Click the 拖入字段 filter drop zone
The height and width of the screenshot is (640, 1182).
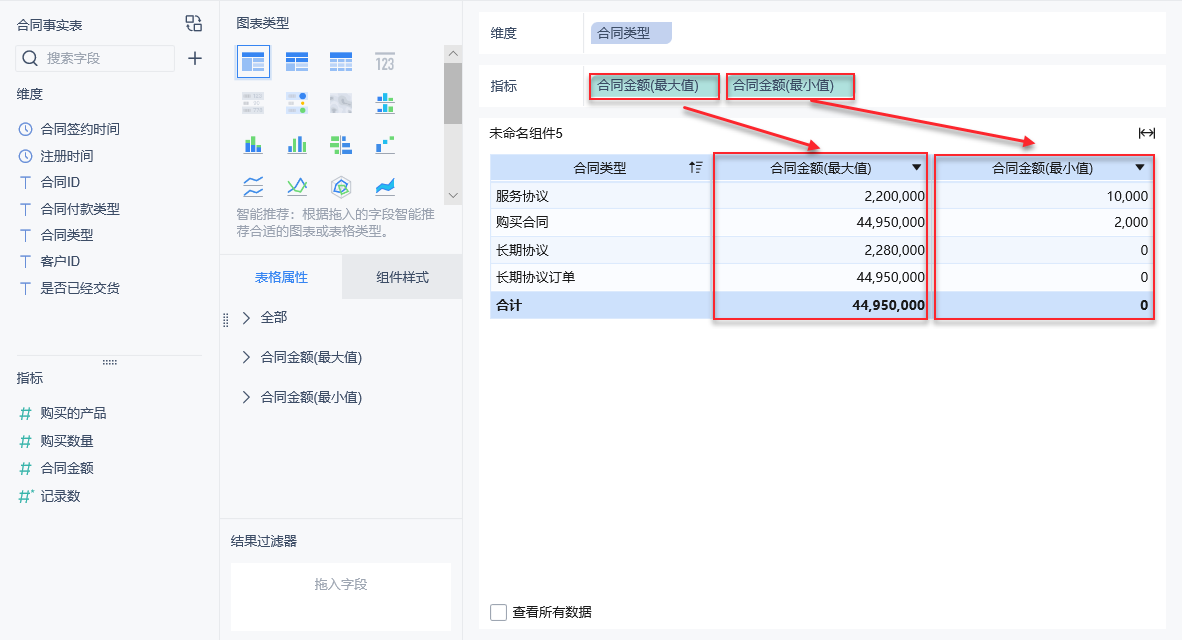pyautogui.click(x=341, y=596)
